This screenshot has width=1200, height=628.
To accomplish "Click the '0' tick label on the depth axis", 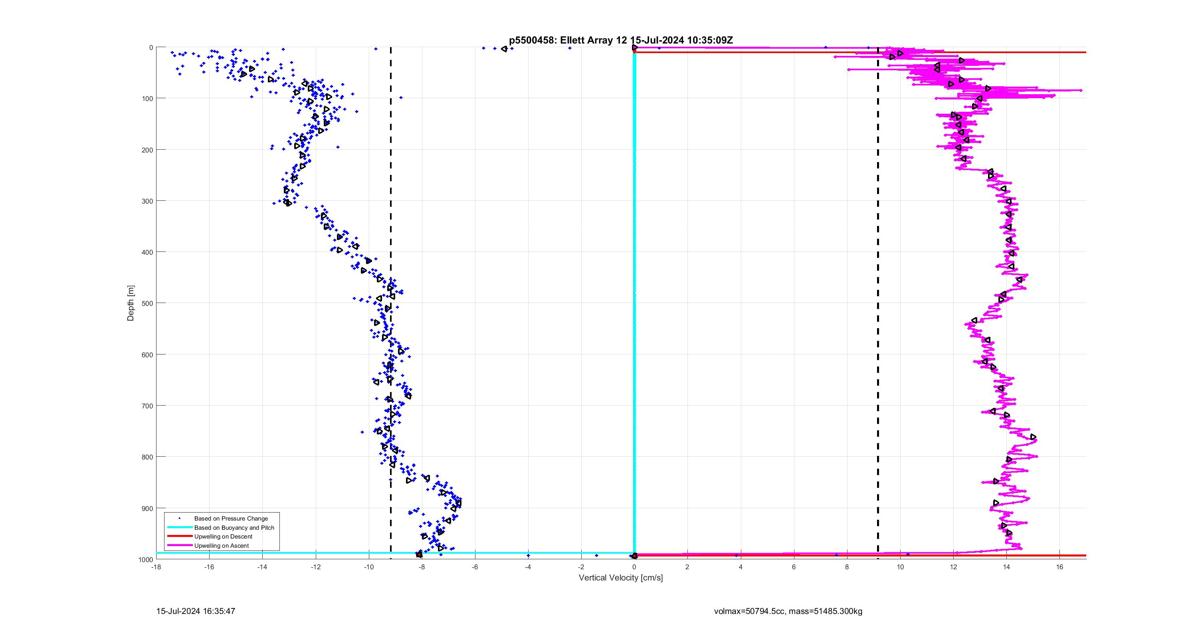I will point(150,48).
